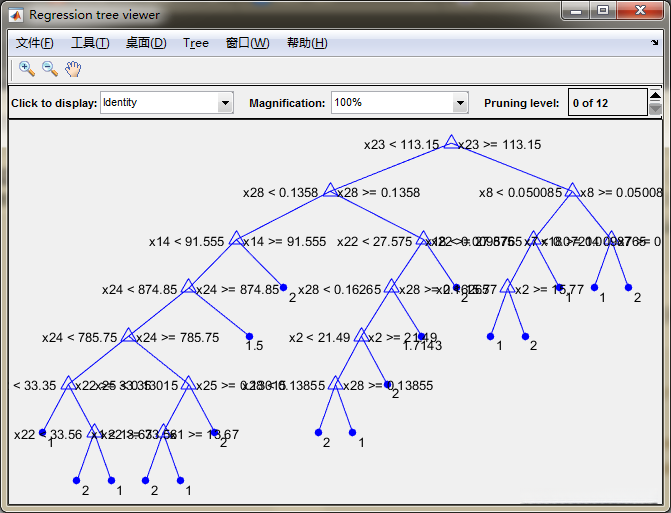Image resolution: width=671 pixels, height=513 pixels.
Task: Click the MATLAB logo in title bar
Action: pyautogui.click(x=16, y=15)
